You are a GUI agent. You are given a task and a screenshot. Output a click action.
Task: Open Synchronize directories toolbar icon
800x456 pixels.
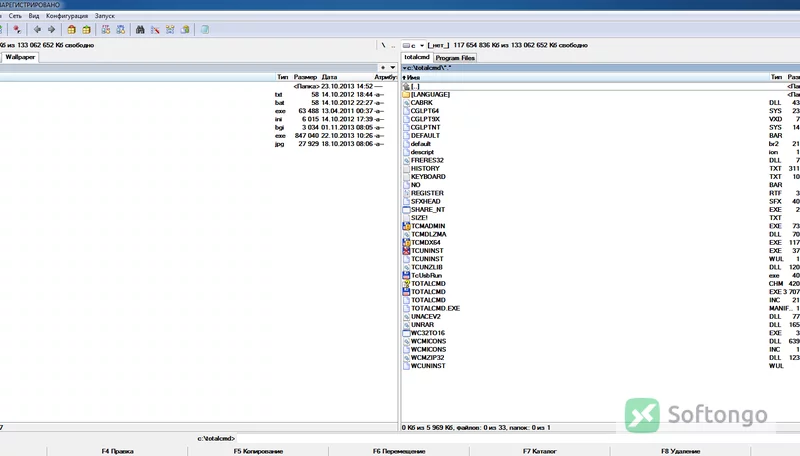tap(170, 30)
